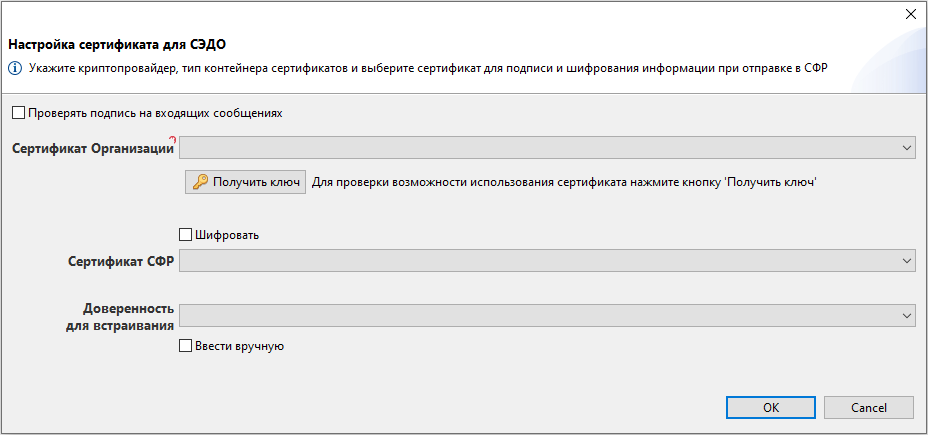The height and width of the screenshot is (435, 928).
Task: Expand the Доверенность для встраивания dropdown arrow
Action: click(907, 315)
